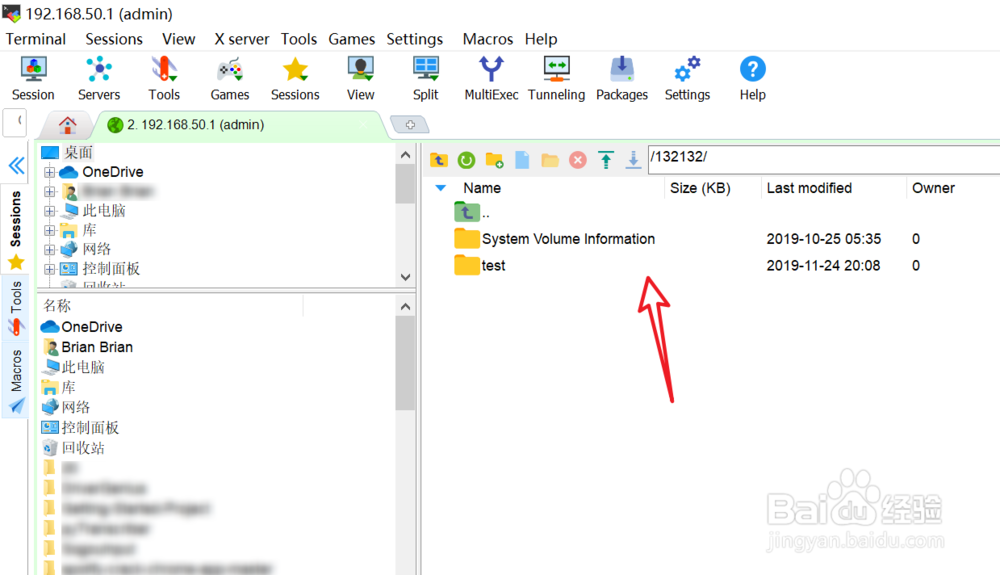Open the Games menu
This screenshot has height=575, width=1000.
(351, 39)
